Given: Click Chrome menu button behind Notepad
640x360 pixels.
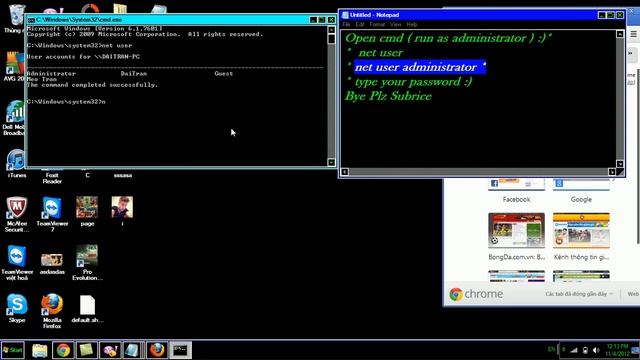Looking at the screenshot, I should coord(633,34).
